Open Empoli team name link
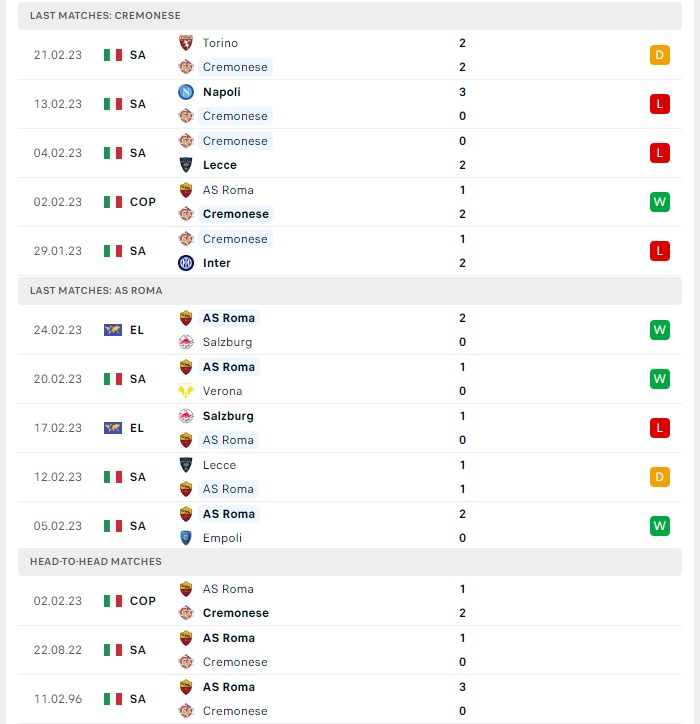This screenshot has height=724, width=700. [x=222, y=538]
